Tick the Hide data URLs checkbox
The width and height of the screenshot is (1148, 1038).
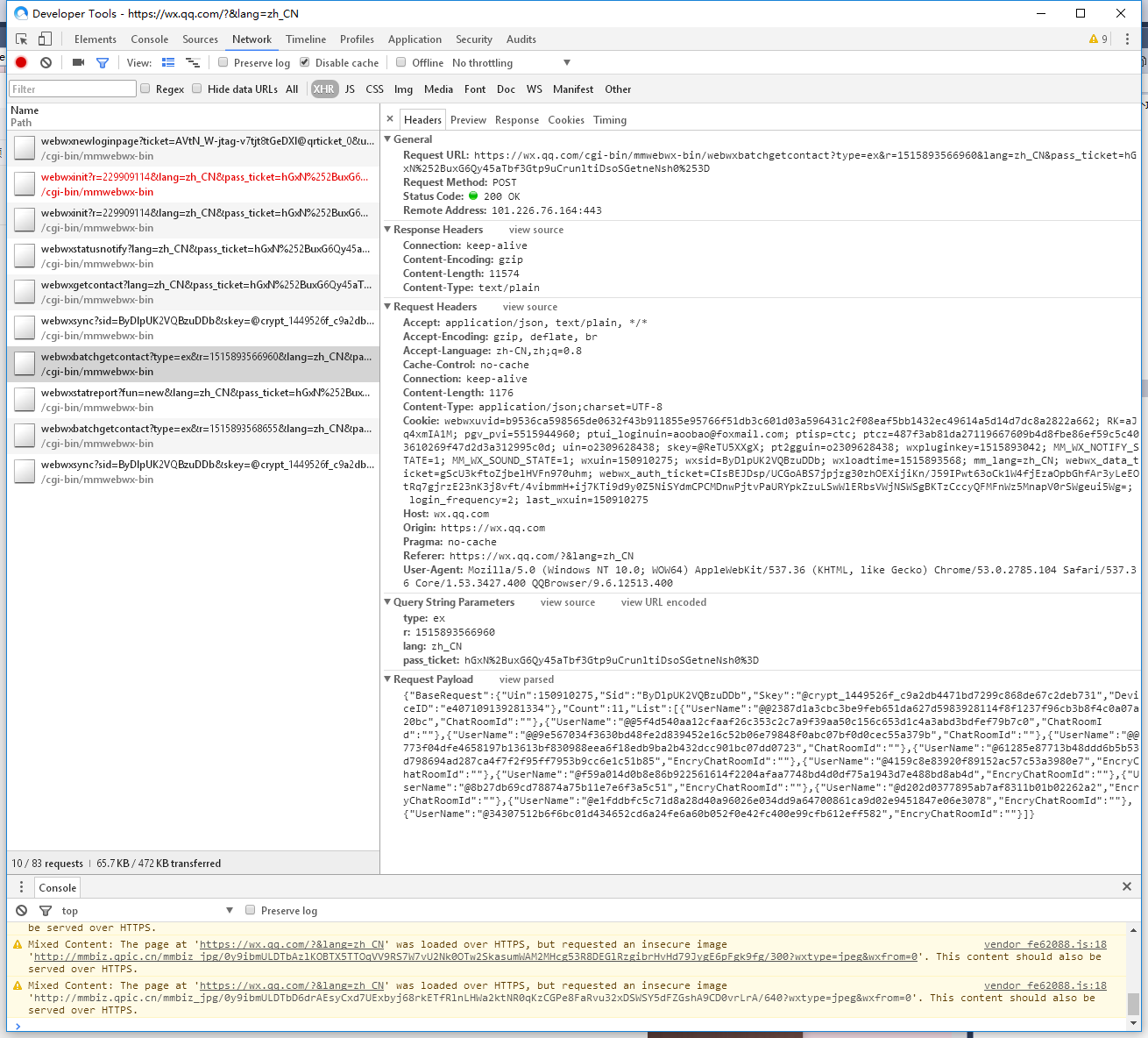(x=197, y=89)
